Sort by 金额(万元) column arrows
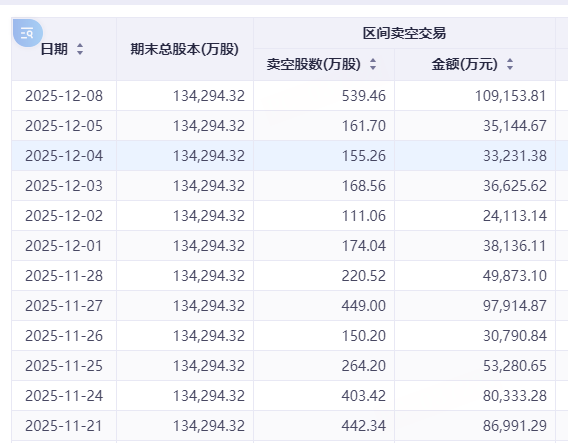The width and height of the screenshot is (568, 443). (x=510, y=64)
